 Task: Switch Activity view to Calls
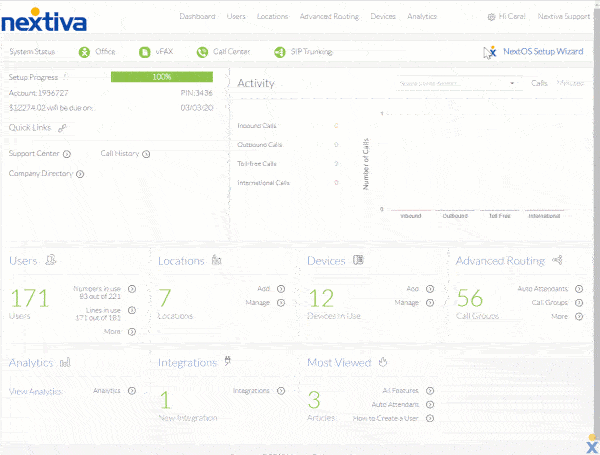(x=539, y=83)
